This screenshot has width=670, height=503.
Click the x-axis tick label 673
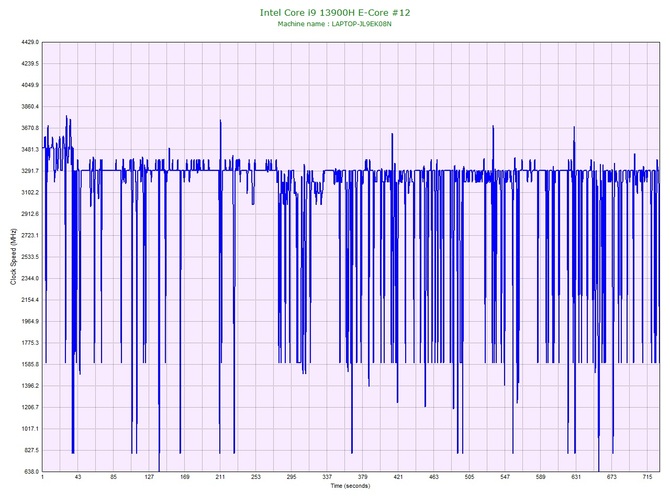pyautogui.click(x=611, y=477)
